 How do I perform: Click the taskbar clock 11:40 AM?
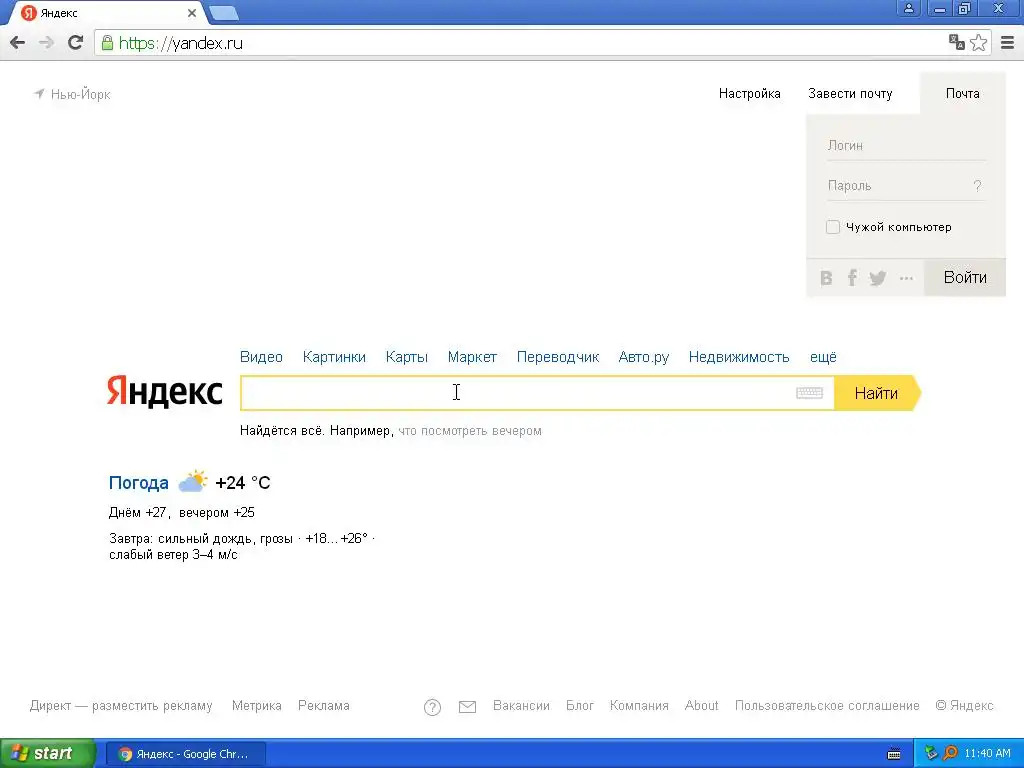coord(987,754)
